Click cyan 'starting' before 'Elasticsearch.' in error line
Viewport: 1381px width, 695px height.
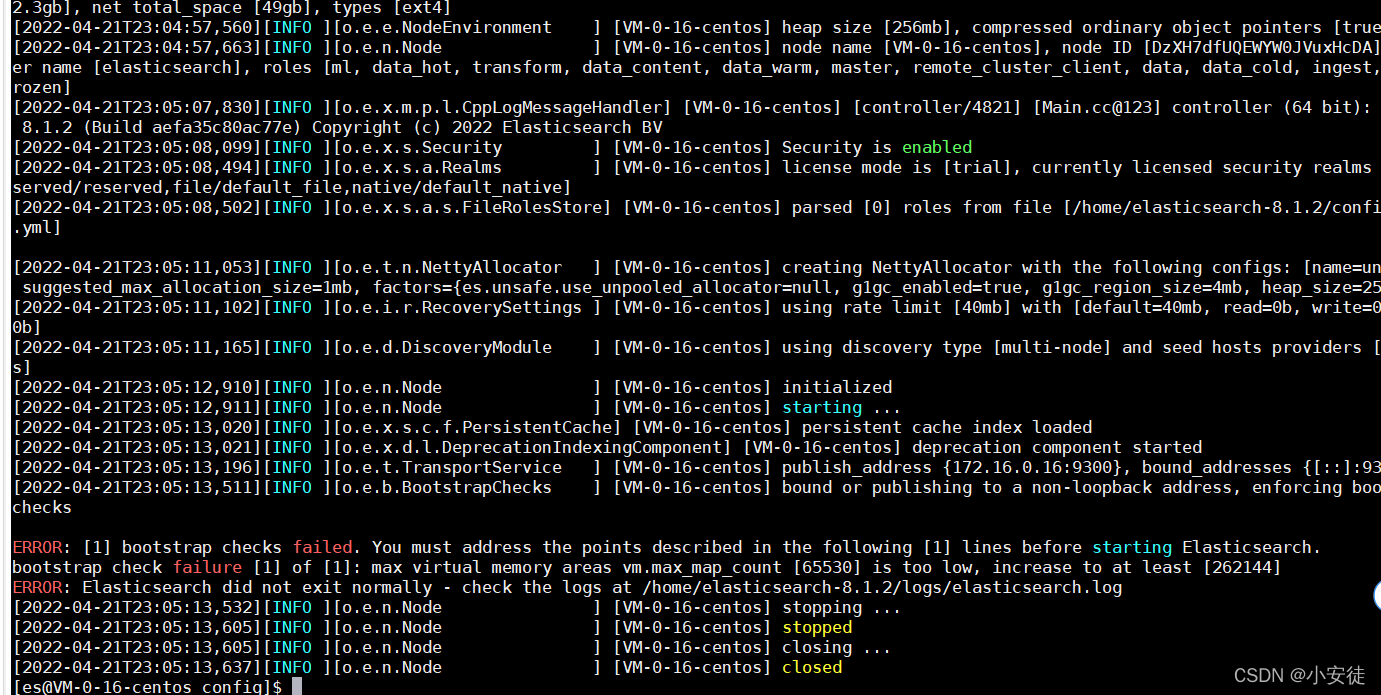point(1132,547)
